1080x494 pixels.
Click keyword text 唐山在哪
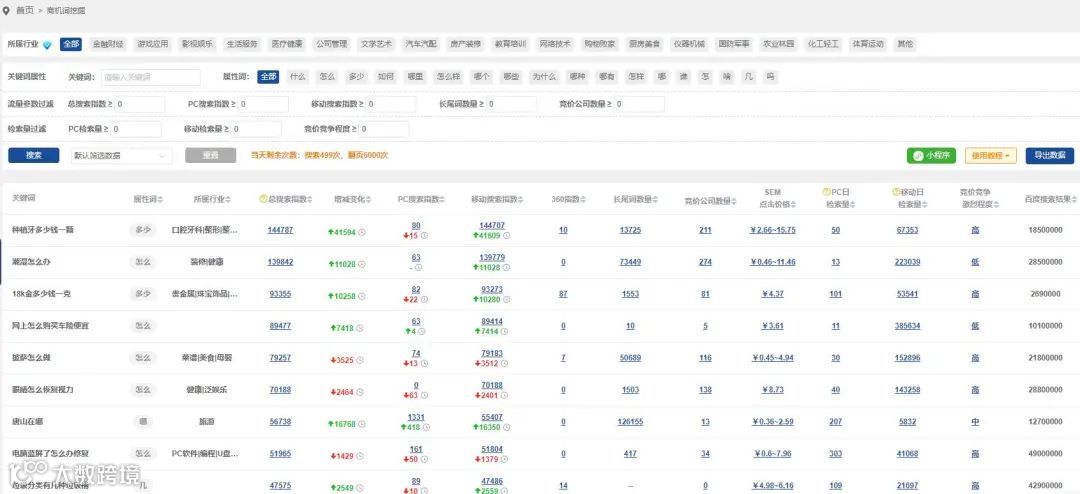click(x=28, y=422)
